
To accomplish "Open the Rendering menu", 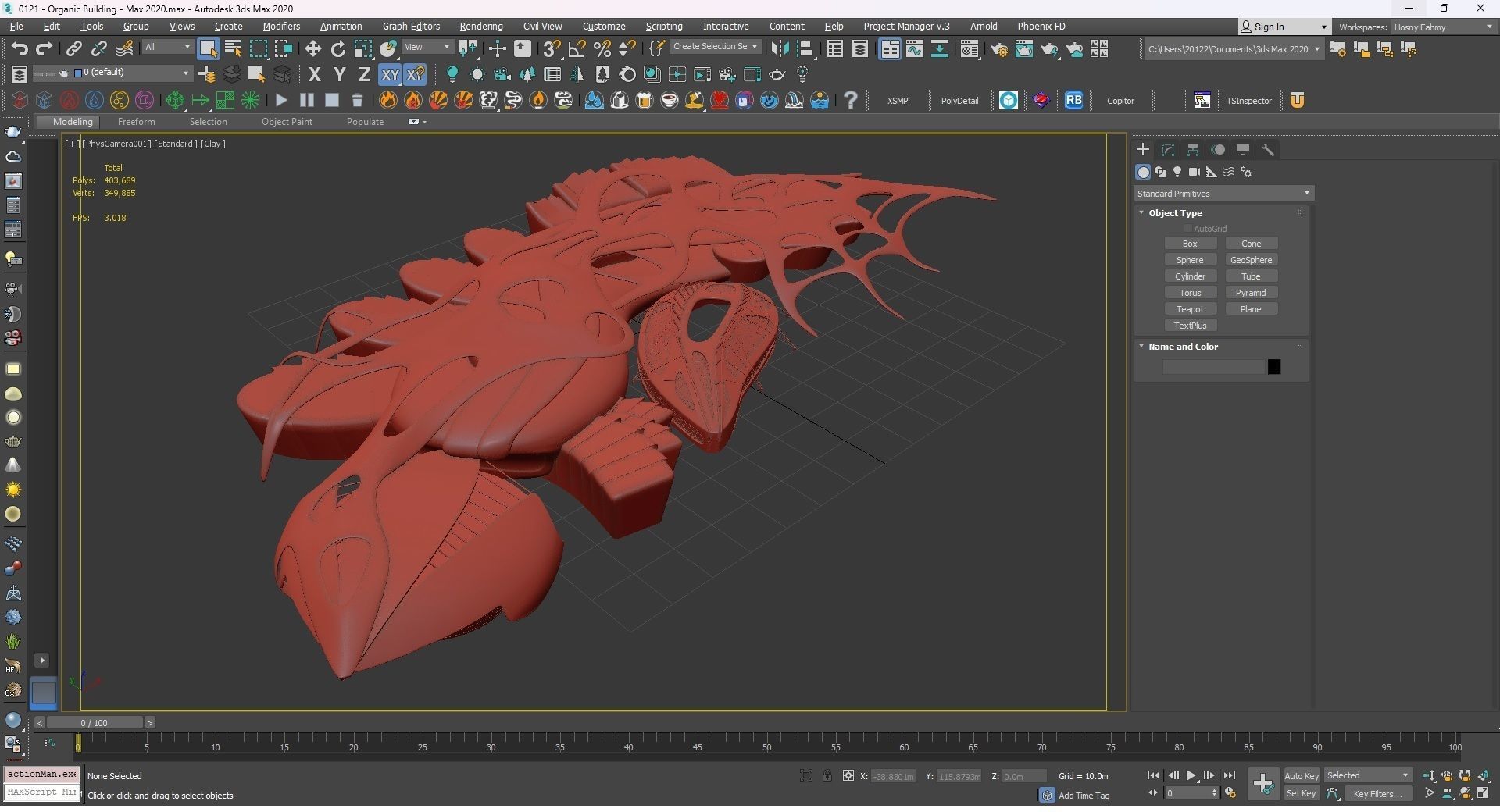I will pos(480,27).
